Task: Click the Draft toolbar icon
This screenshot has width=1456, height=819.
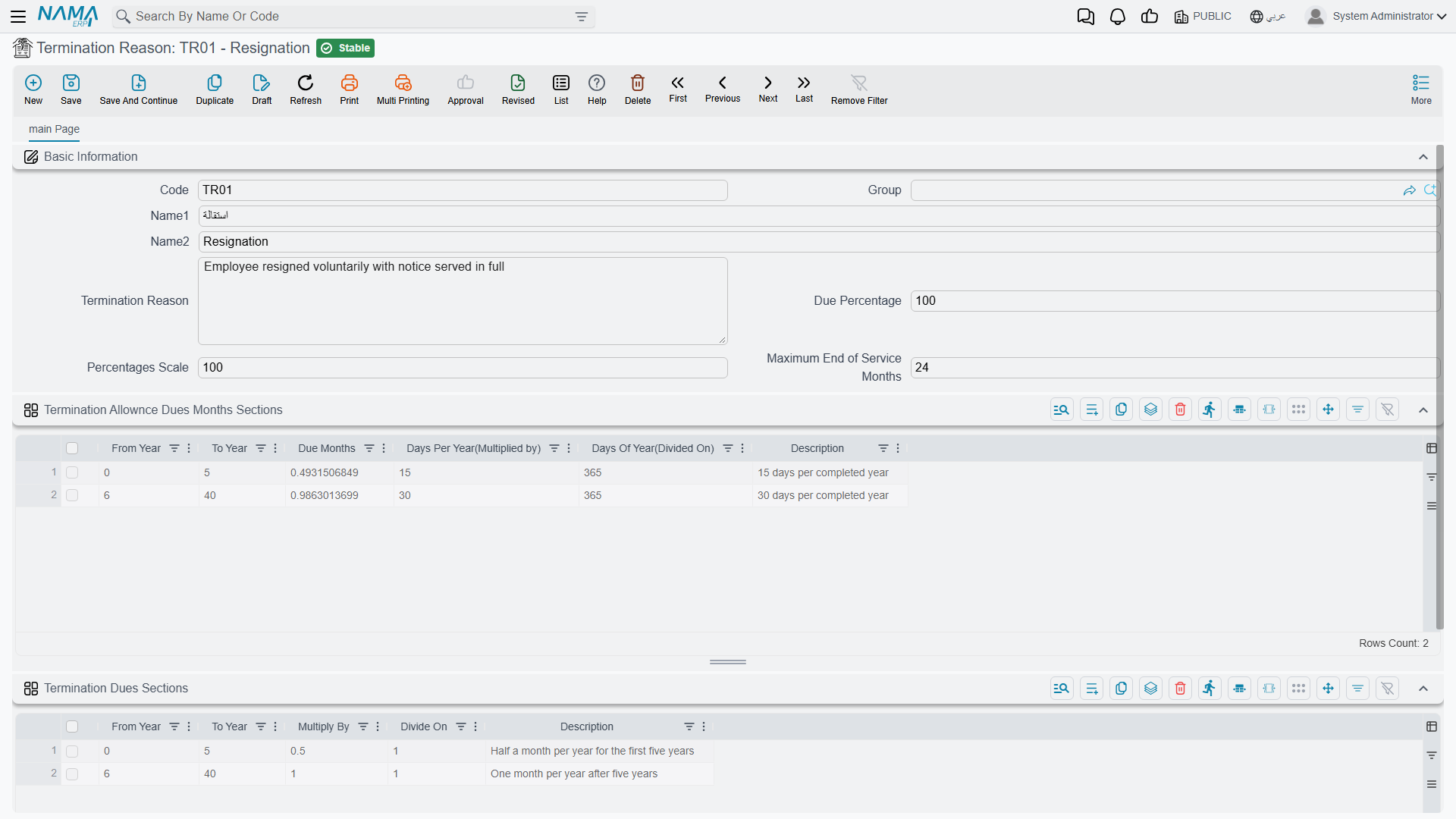Action: click(x=262, y=89)
